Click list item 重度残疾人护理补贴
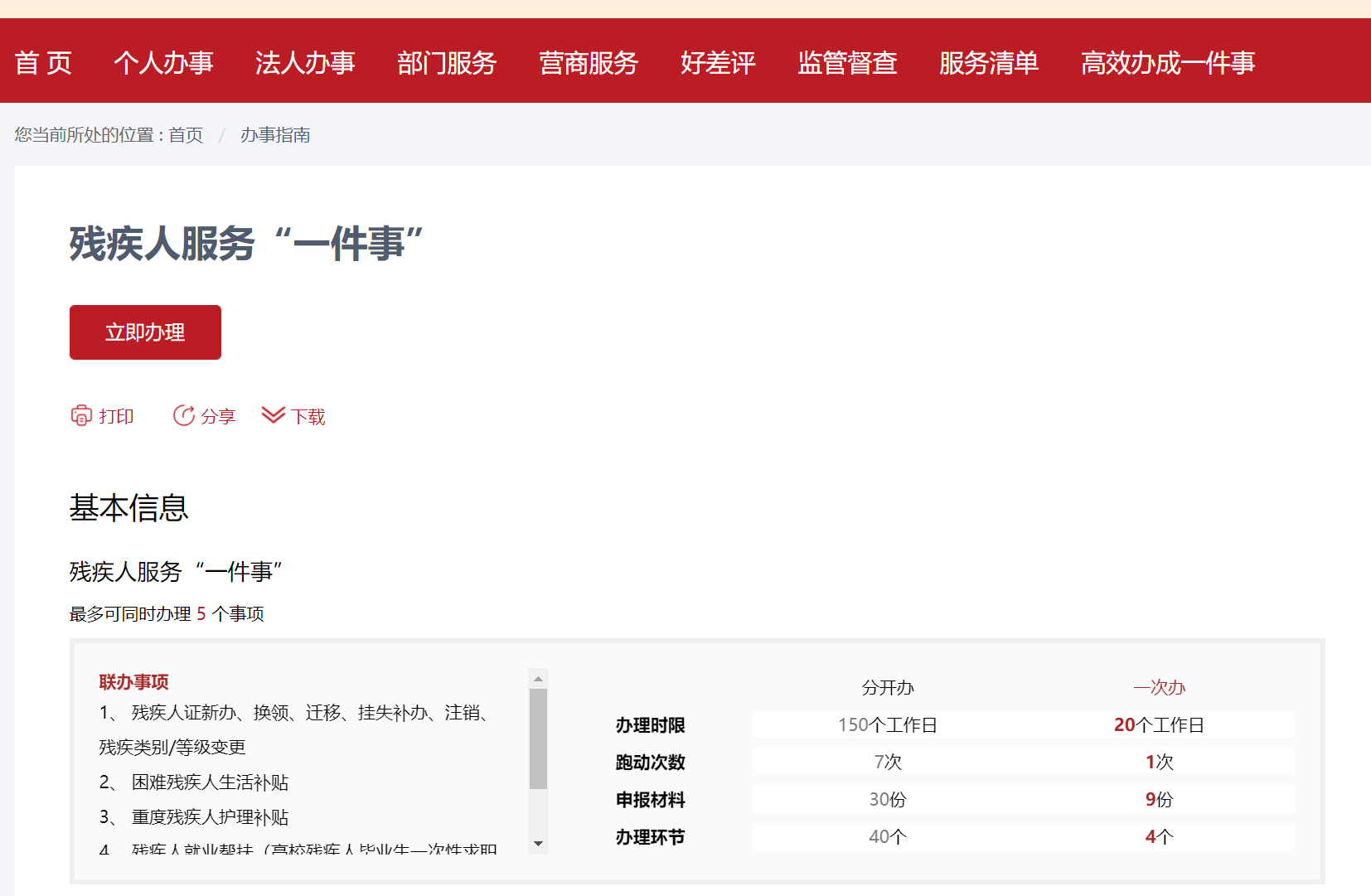This screenshot has width=1371, height=896. 210,817
